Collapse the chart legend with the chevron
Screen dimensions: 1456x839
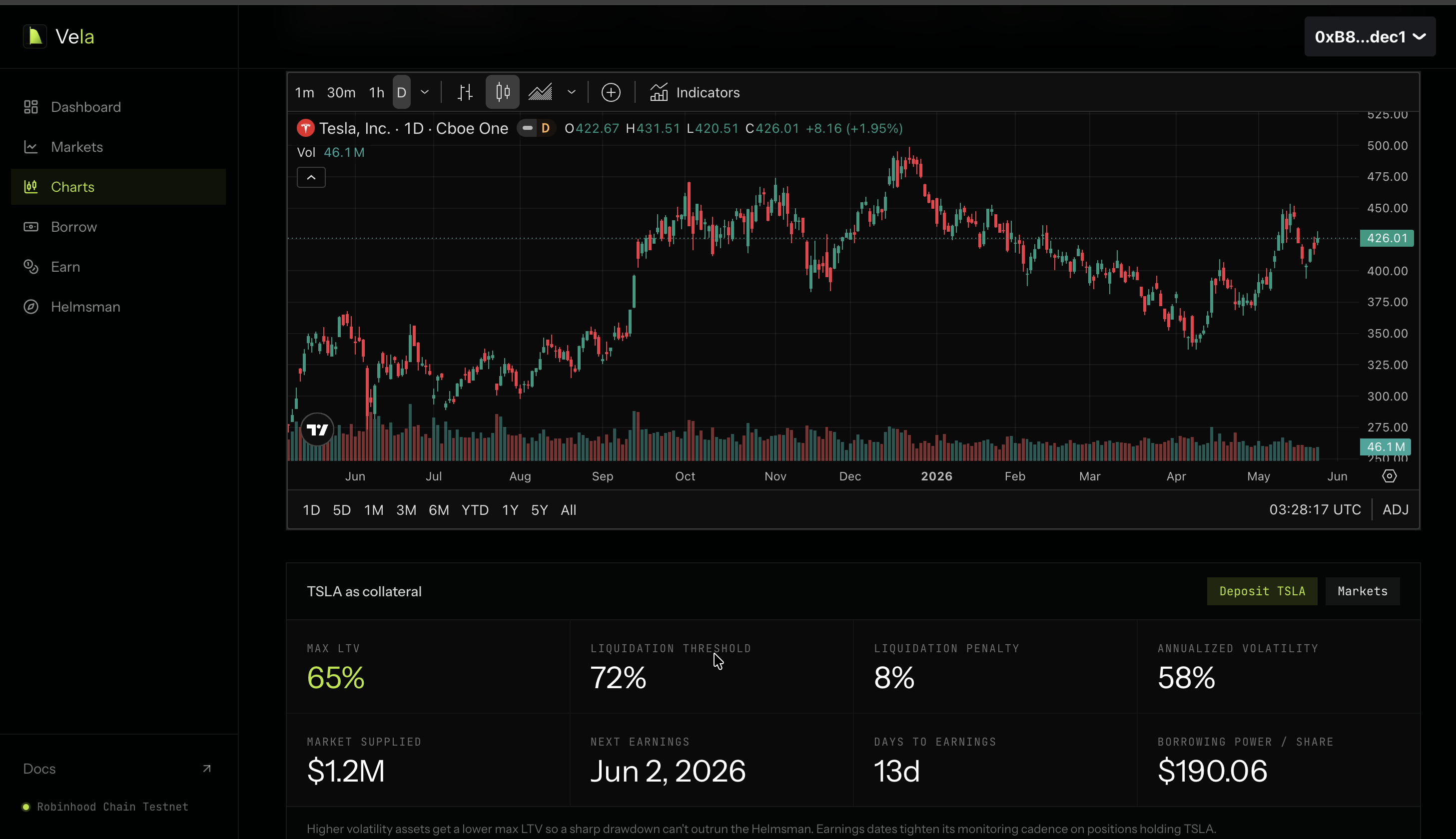click(x=311, y=177)
